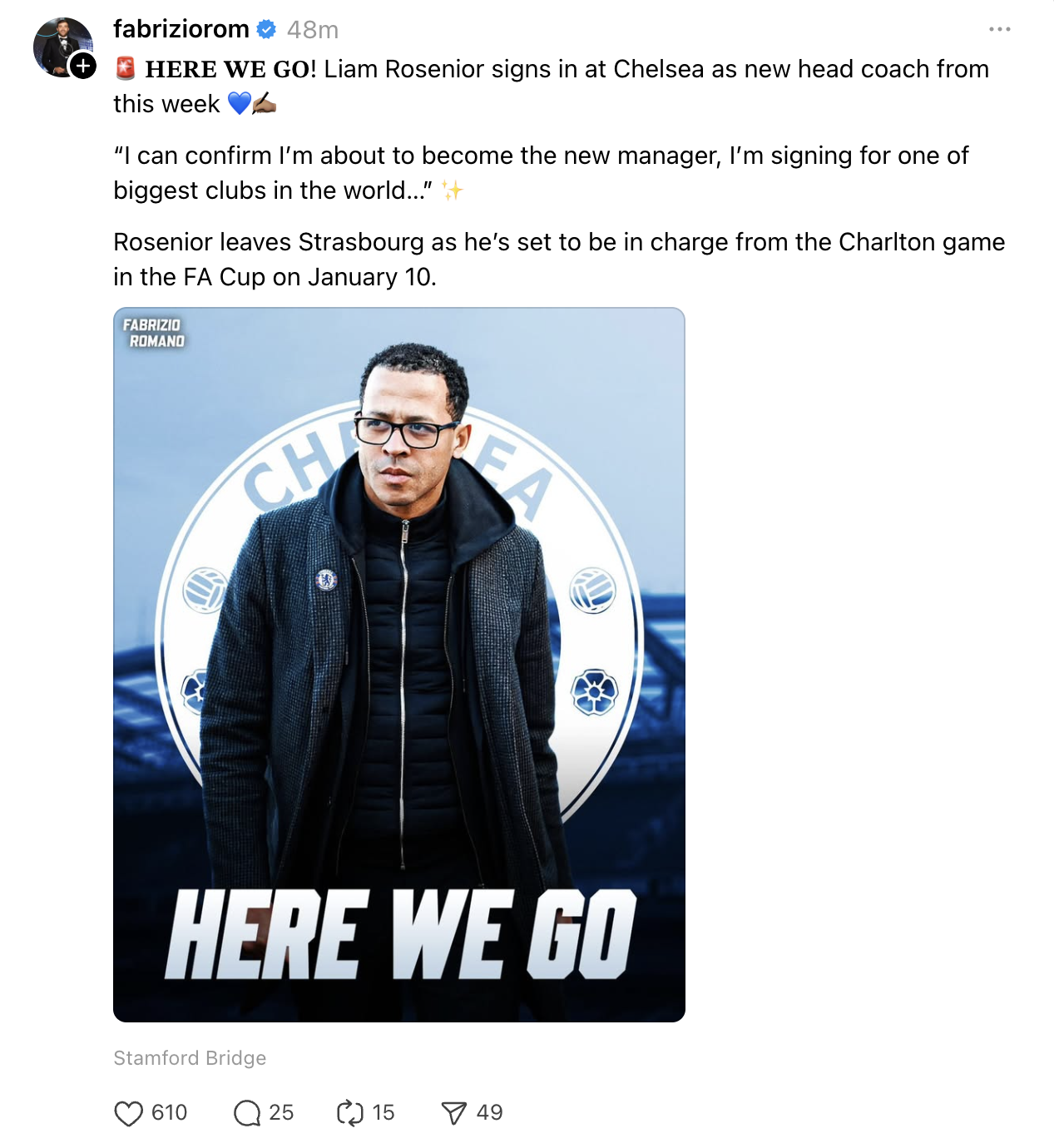Image resolution: width=1054 pixels, height=1148 pixels.
Task: View the 49 shares count
Action: coord(489,1113)
